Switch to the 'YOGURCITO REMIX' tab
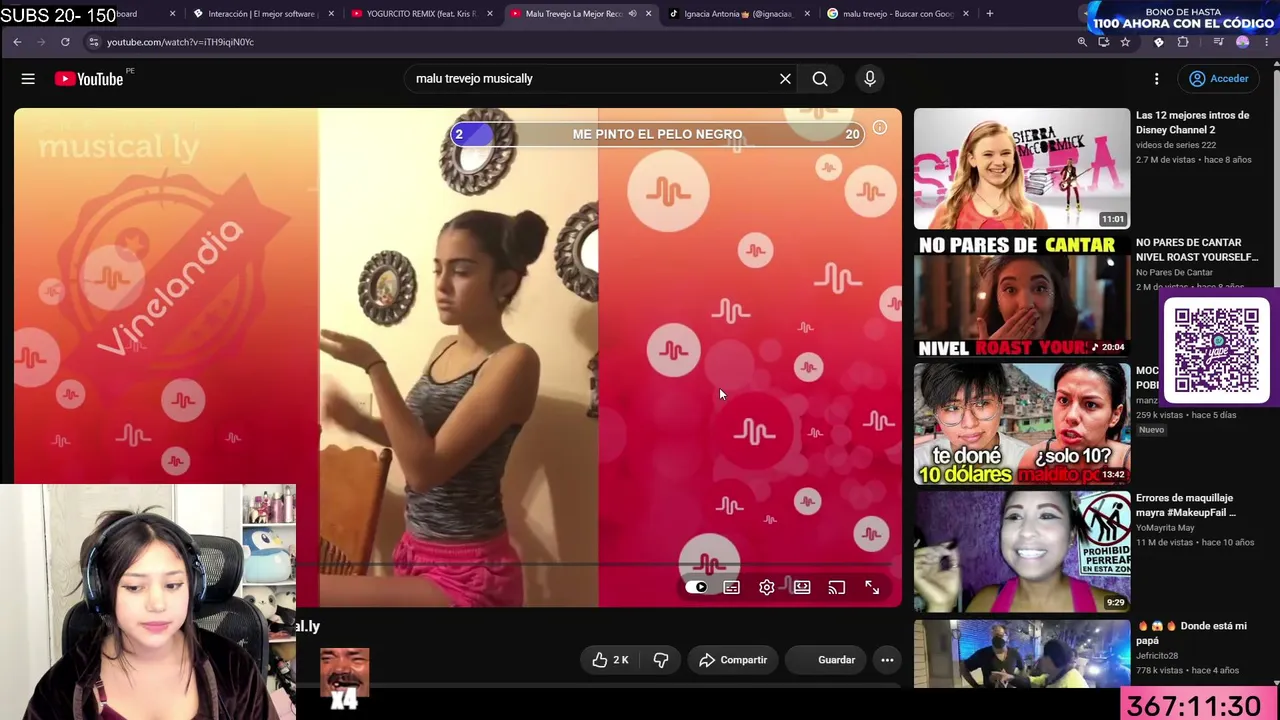1280x720 pixels. click(421, 14)
